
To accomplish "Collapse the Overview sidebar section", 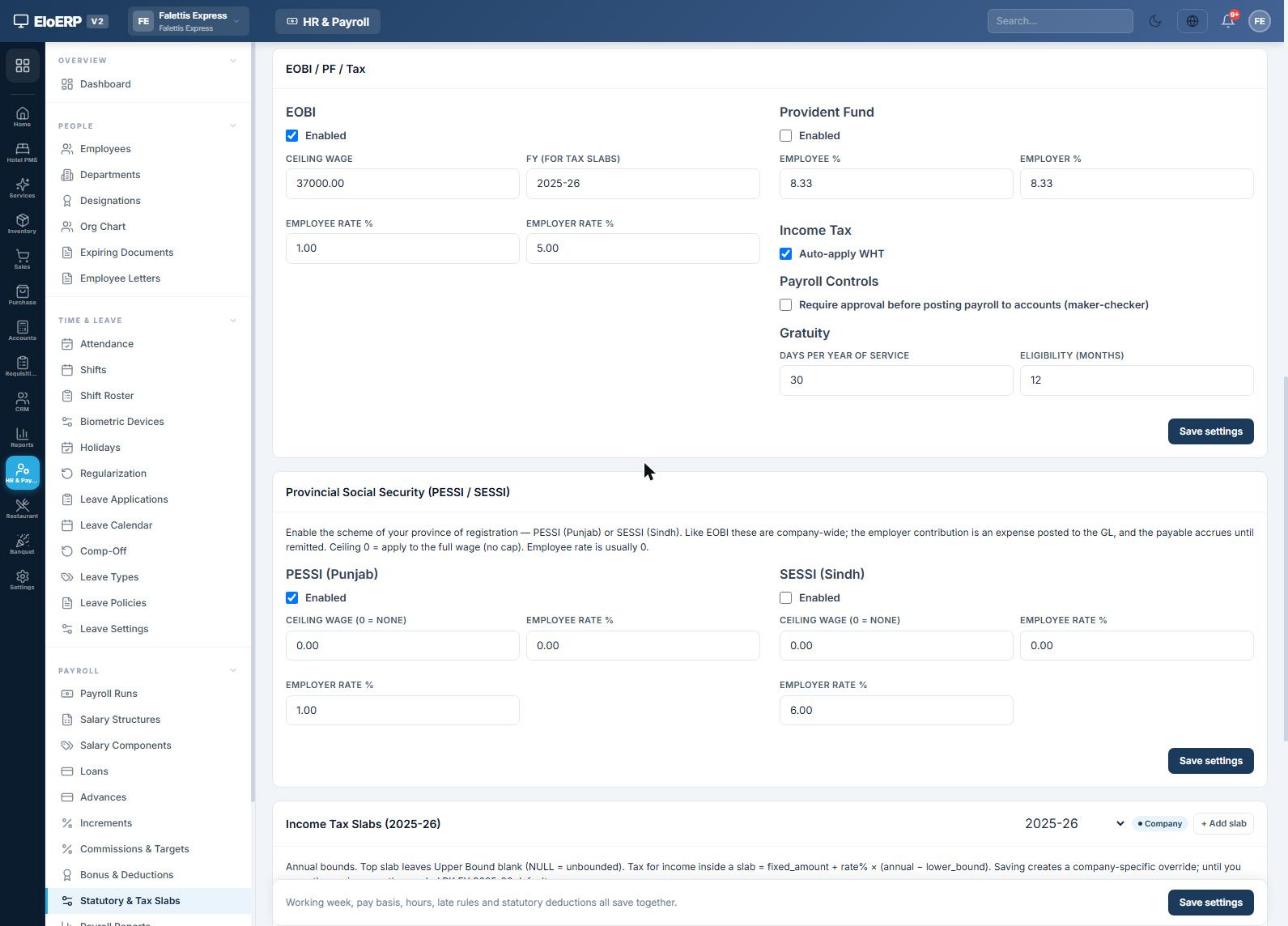I will pyautogui.click(x=233, y=61).
